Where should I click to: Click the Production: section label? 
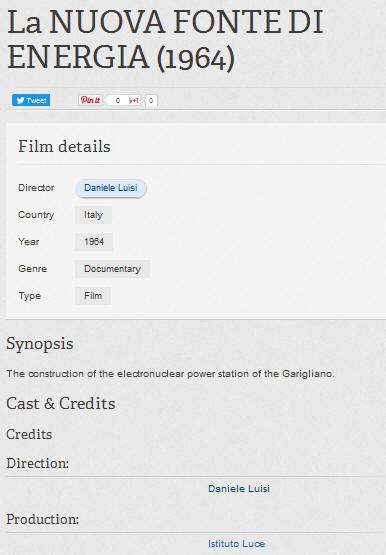pyautogui.click(x=42, y=520)
